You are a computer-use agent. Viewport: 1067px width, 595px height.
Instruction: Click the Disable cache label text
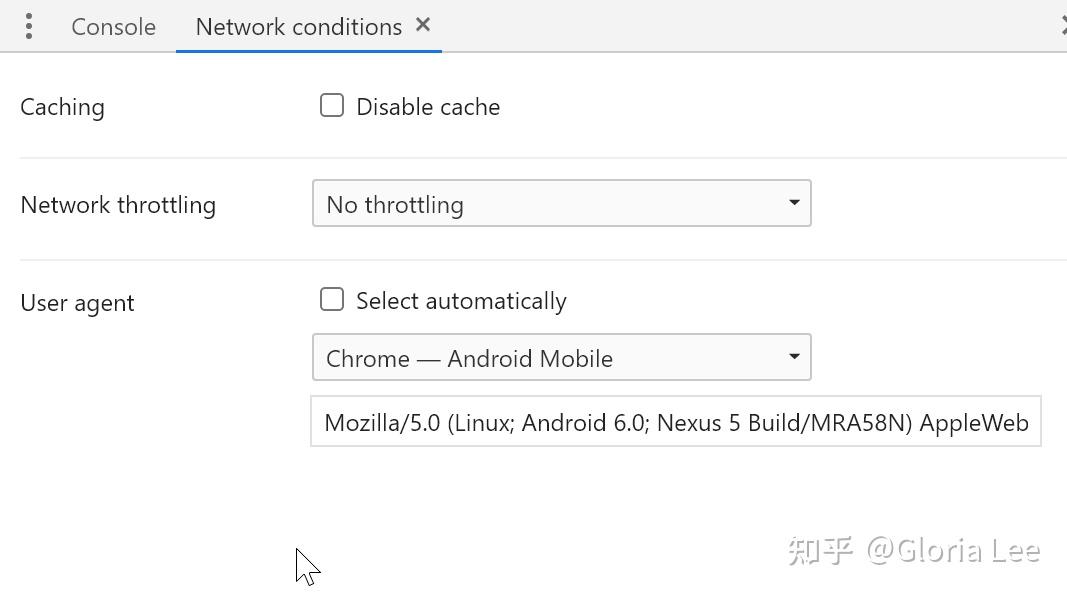tap(428, 107)
